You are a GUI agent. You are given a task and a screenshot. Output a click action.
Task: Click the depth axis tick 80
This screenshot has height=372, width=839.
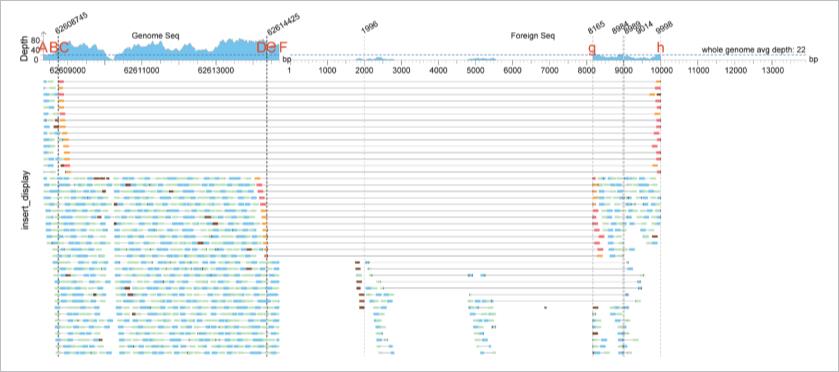coord(34,40)
